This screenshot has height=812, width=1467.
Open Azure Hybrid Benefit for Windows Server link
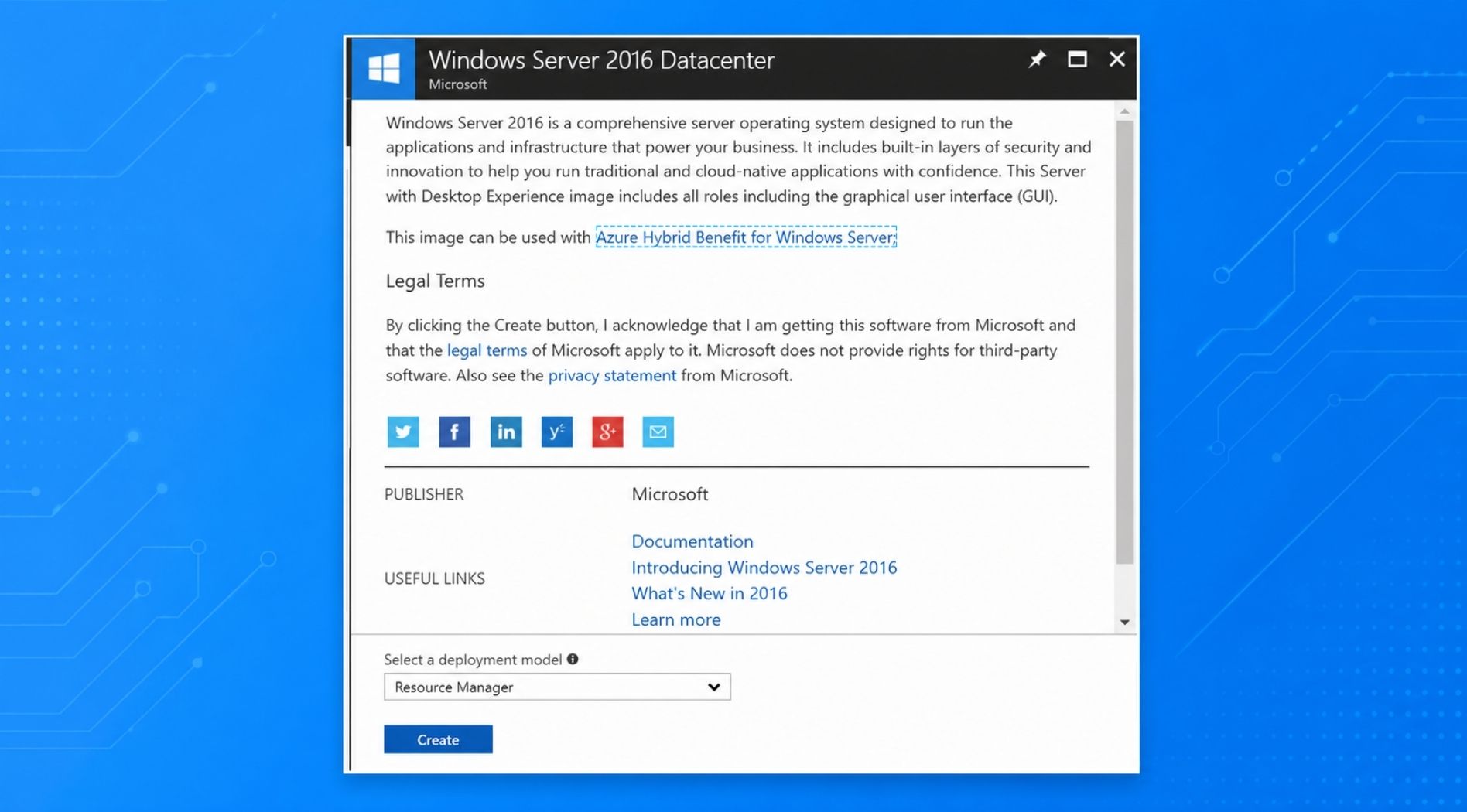tap(746, 237)
